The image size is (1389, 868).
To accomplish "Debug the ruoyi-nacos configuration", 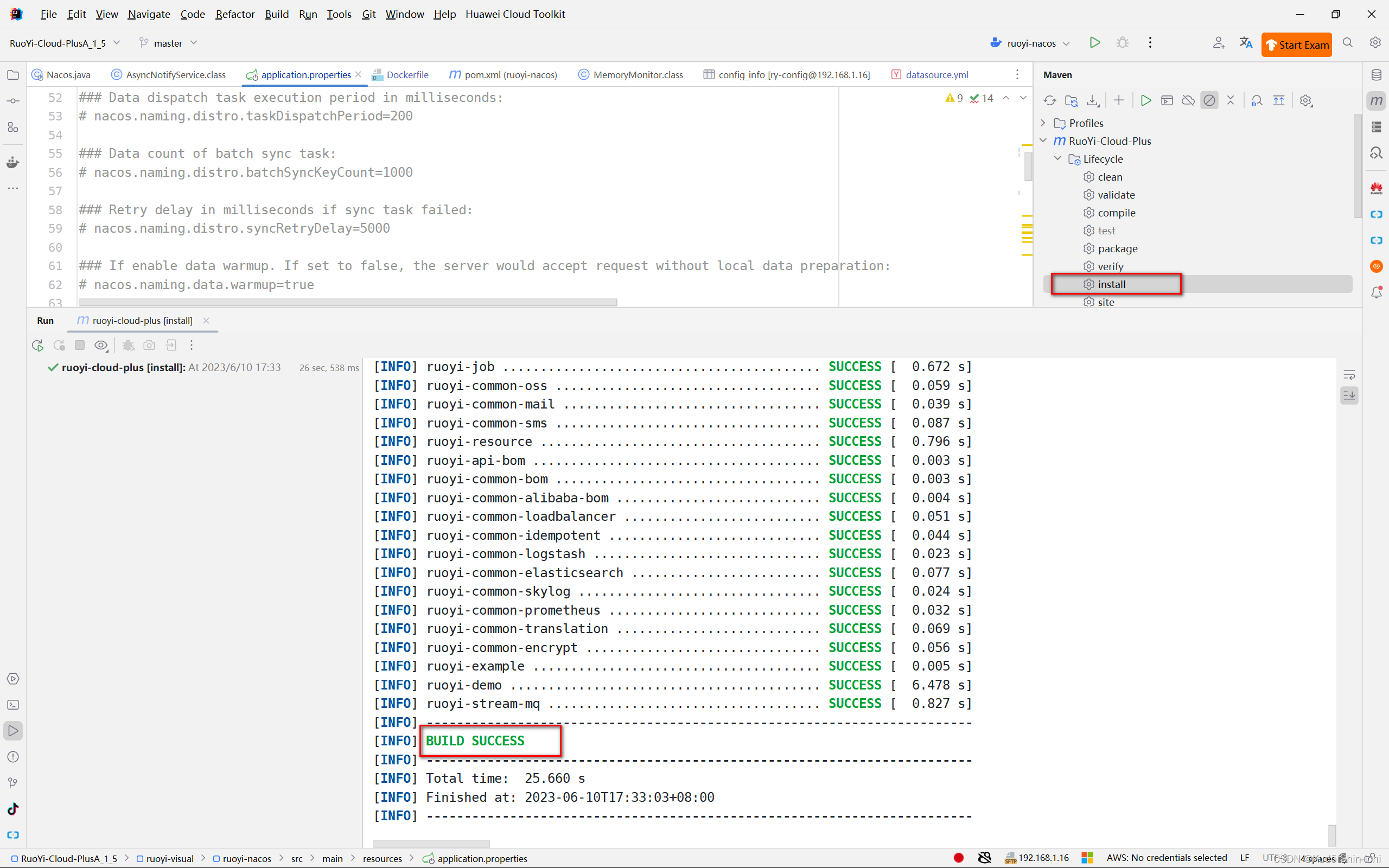I will click(x=1123, y=42).
